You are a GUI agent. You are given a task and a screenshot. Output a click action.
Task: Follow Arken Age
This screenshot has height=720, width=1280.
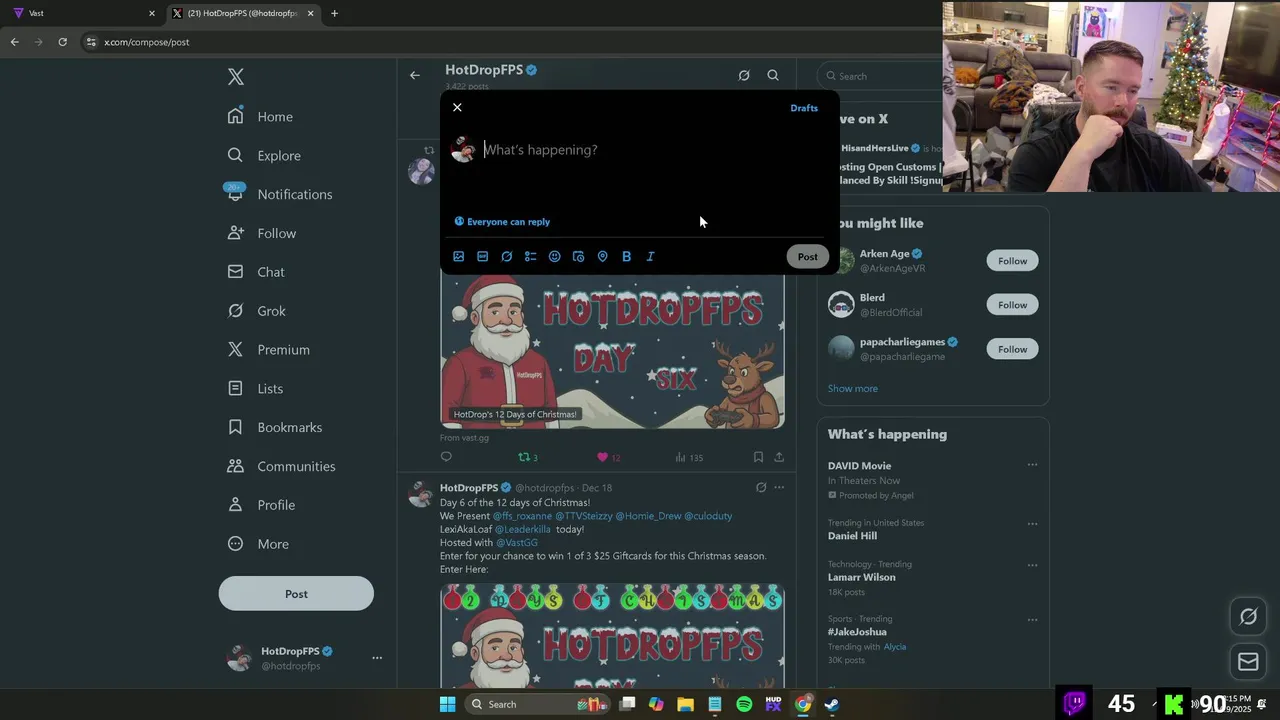[1012, 261]
